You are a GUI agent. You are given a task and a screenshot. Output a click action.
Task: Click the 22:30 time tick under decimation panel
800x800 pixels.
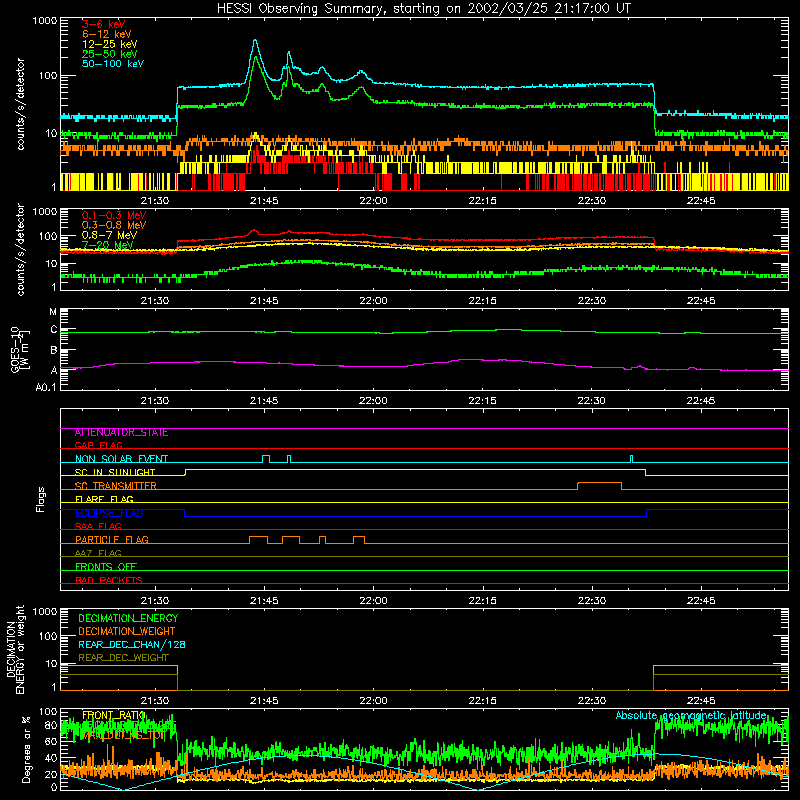591,701
